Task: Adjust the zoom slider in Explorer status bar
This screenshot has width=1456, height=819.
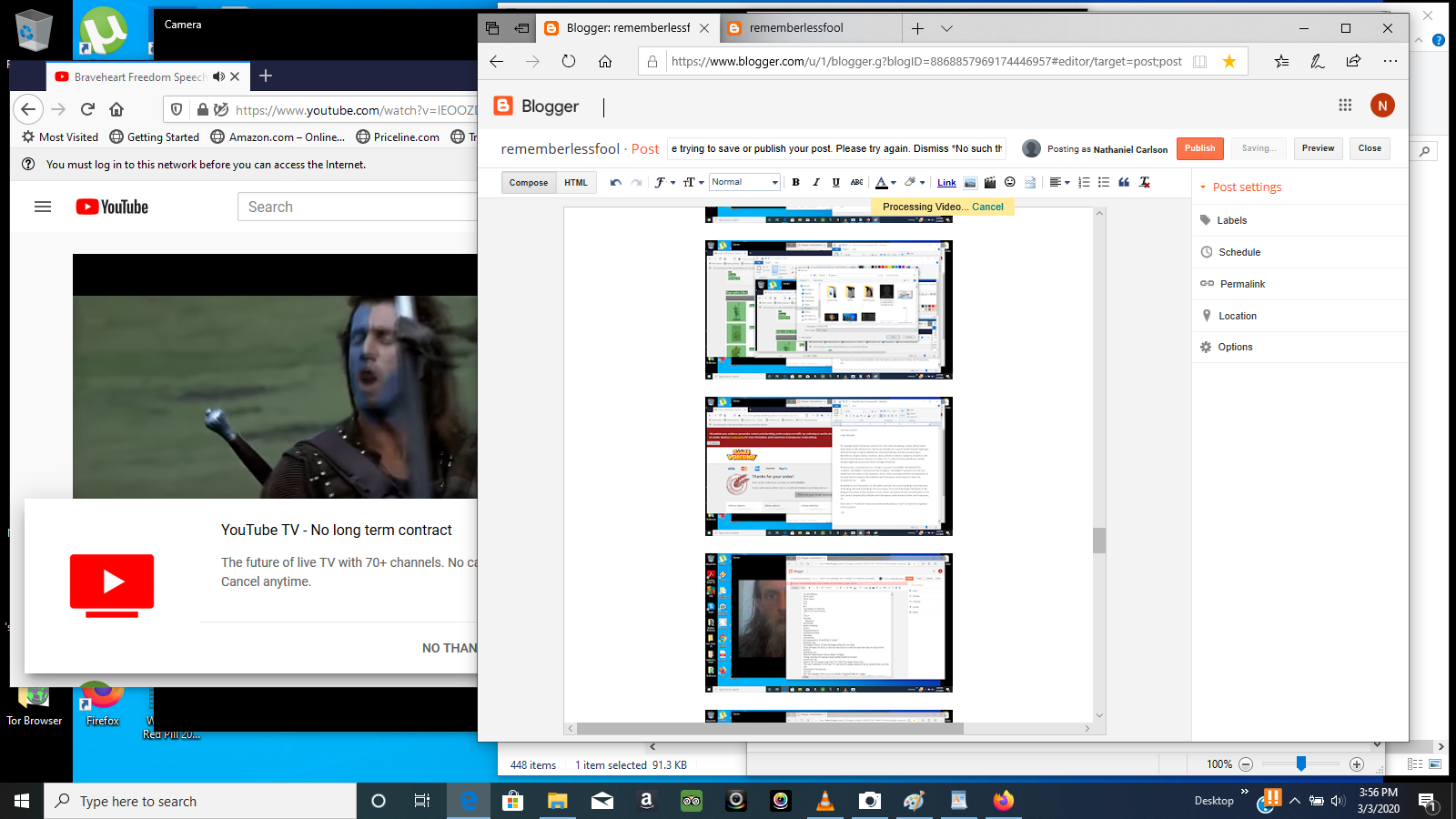Action: tap(1301, 764)
